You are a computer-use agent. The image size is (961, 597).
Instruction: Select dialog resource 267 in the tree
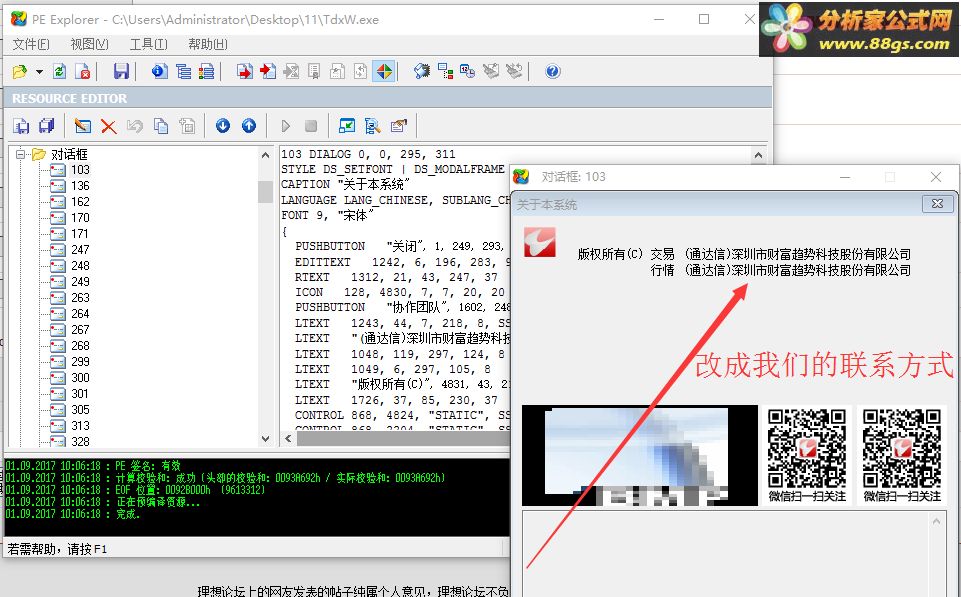click(x=80, y=330)
